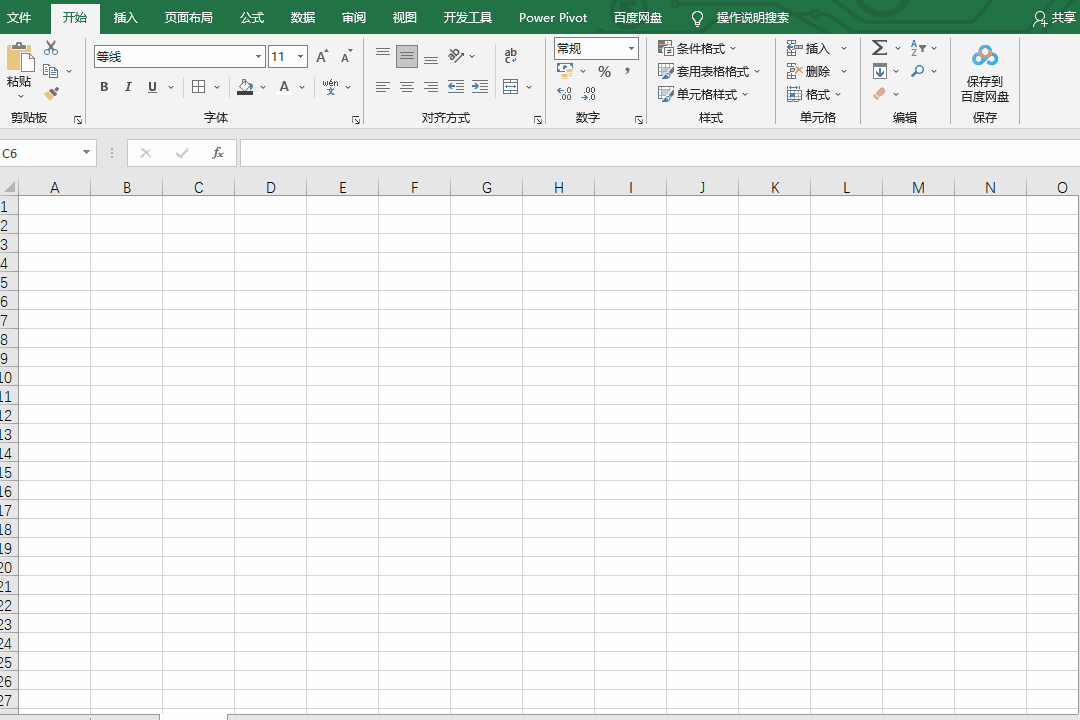
Task: Apply percent style to cell
Action: click(604, 72)
